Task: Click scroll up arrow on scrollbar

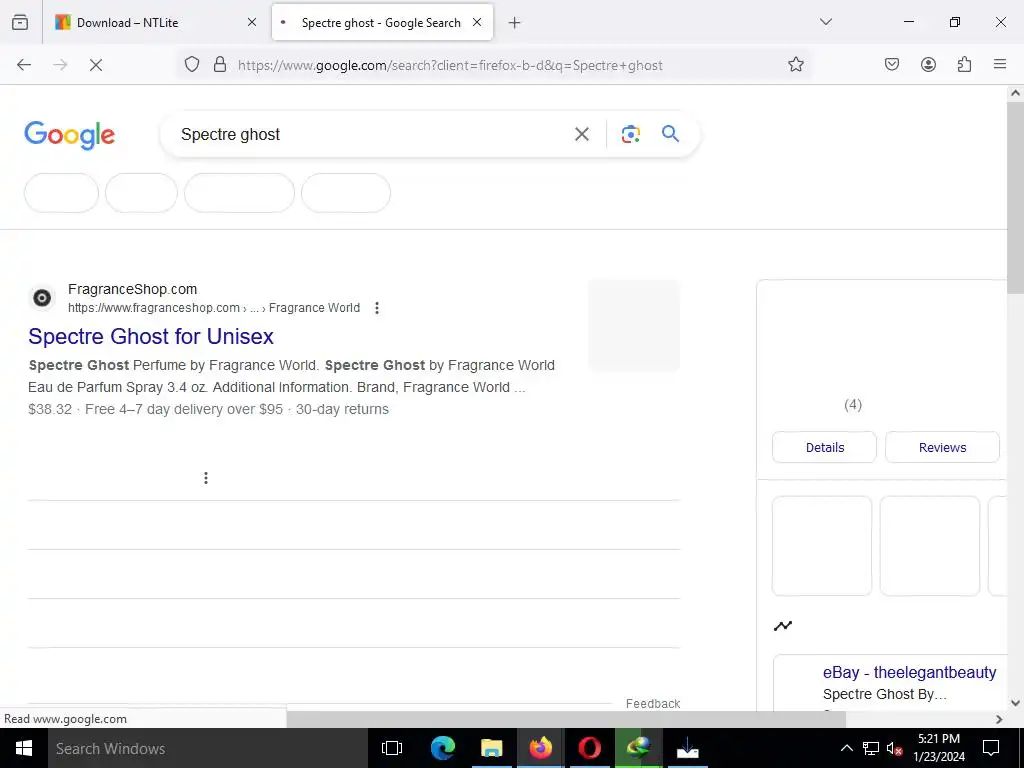Action: click(1015, 93)
